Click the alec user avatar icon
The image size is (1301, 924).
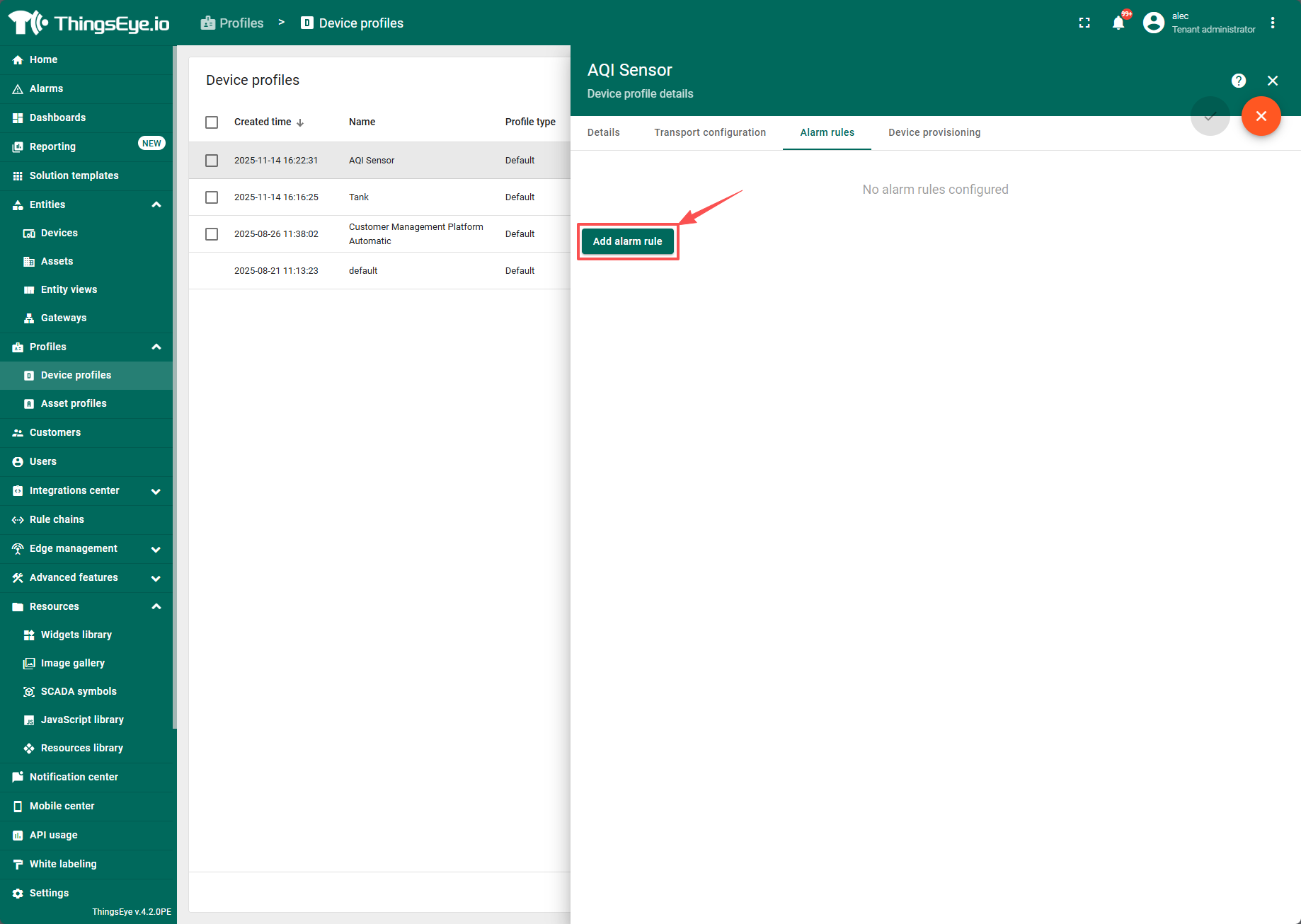[1153, 23]
